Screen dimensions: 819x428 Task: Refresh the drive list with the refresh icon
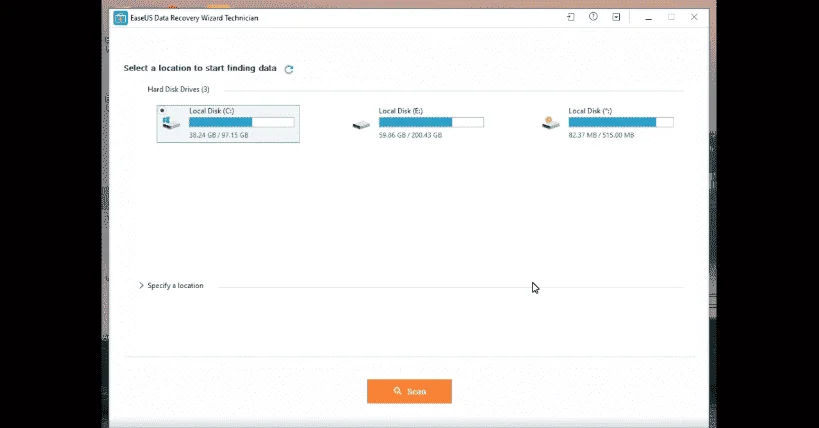point(289,69)
